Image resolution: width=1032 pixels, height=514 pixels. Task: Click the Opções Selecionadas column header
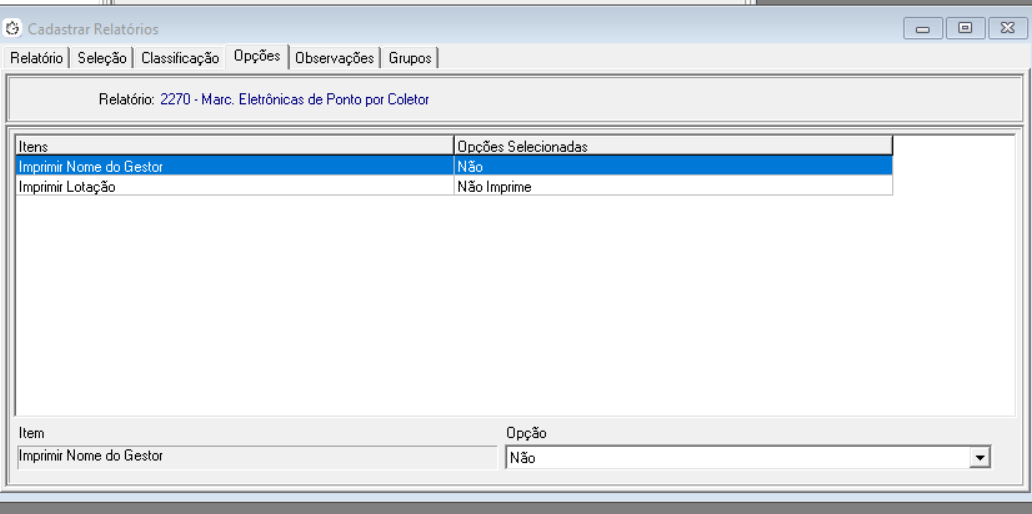coord(672,146)
